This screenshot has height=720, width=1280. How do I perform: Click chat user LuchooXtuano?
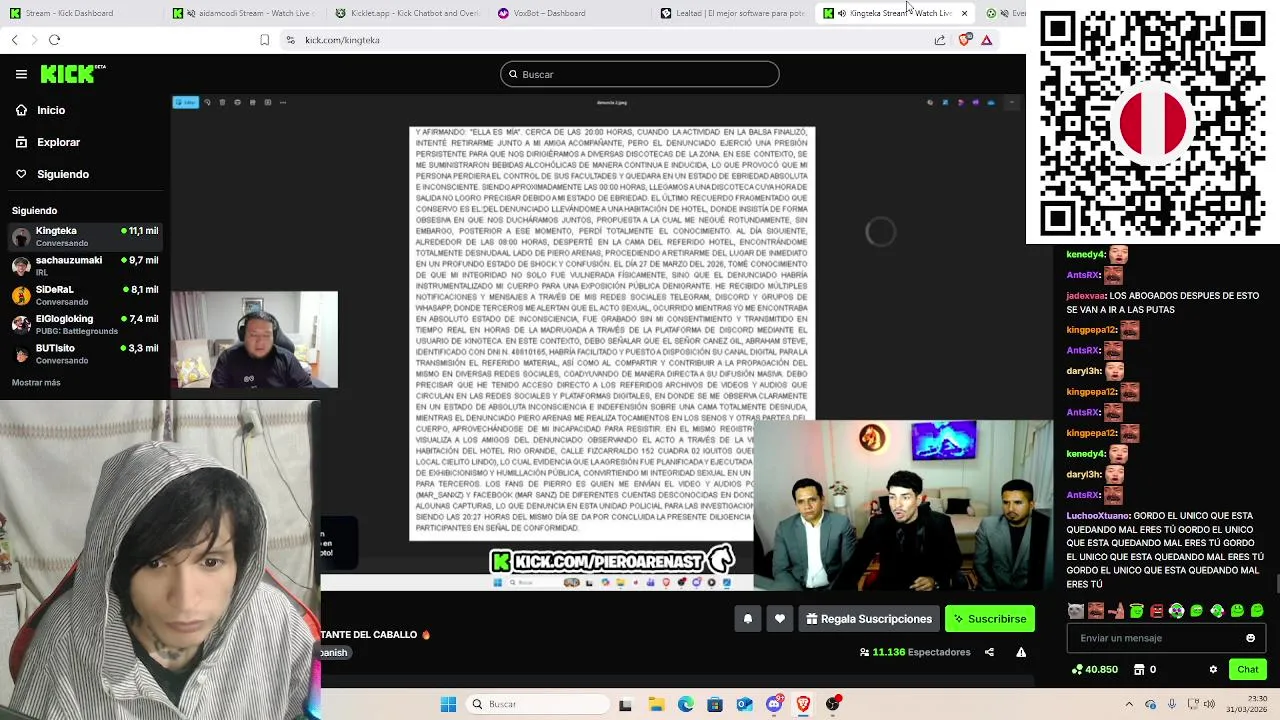pos(1098,516)
